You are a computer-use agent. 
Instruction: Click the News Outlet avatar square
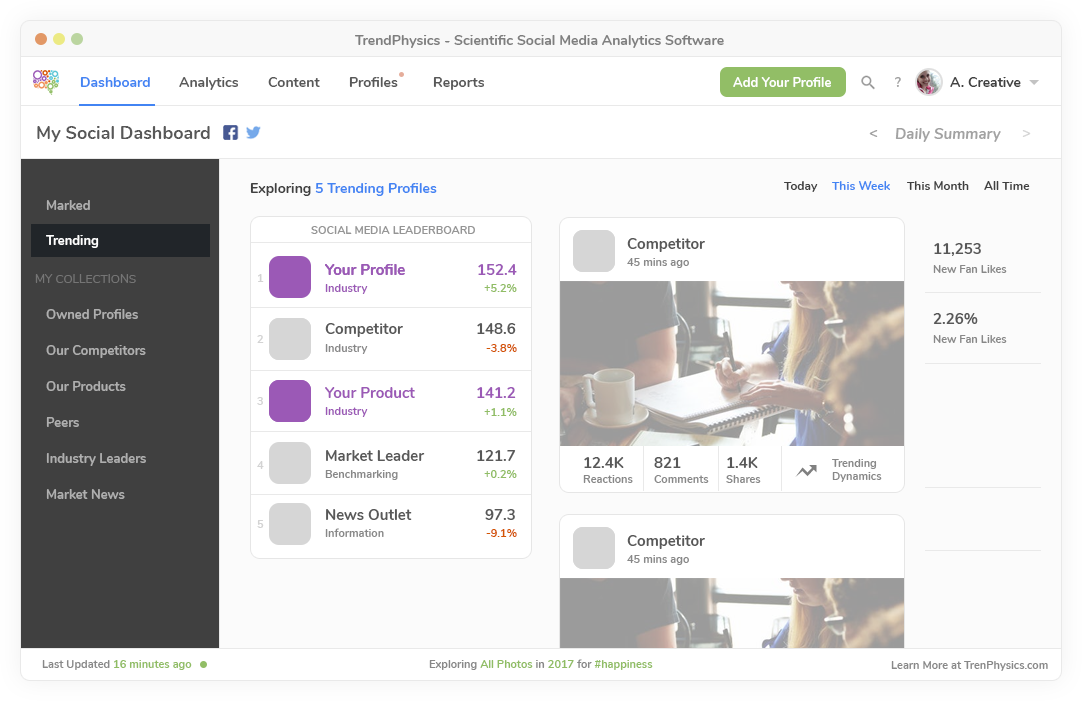(x=290, y=524)
